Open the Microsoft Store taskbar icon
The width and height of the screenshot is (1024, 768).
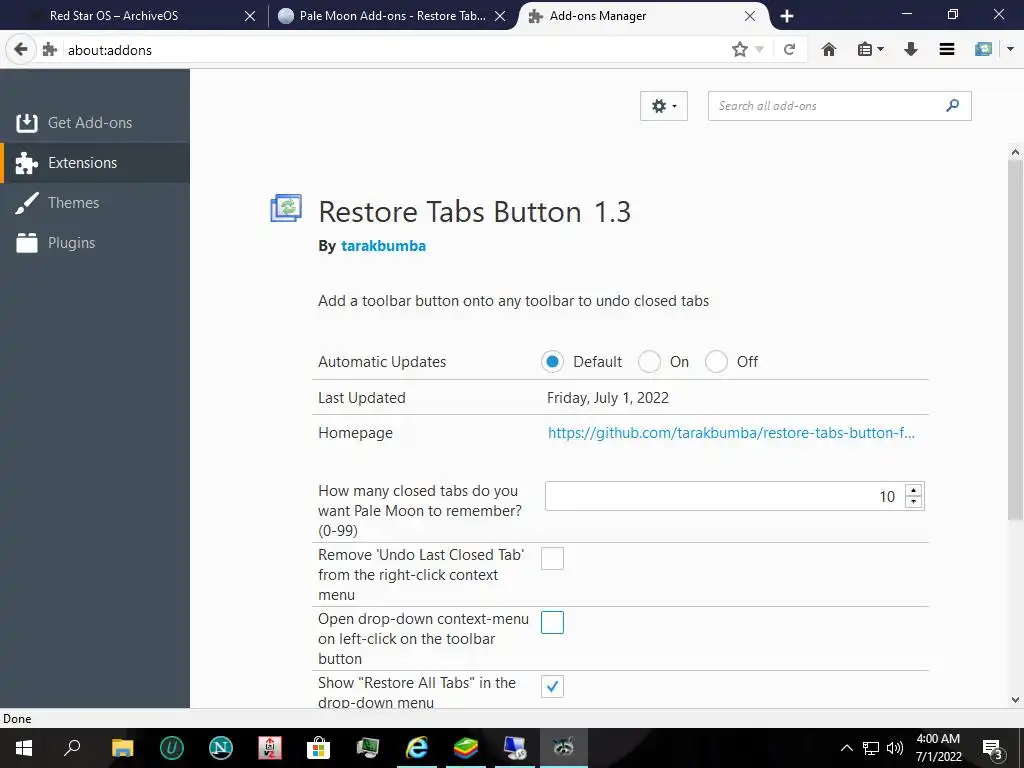tap(319, 747)
